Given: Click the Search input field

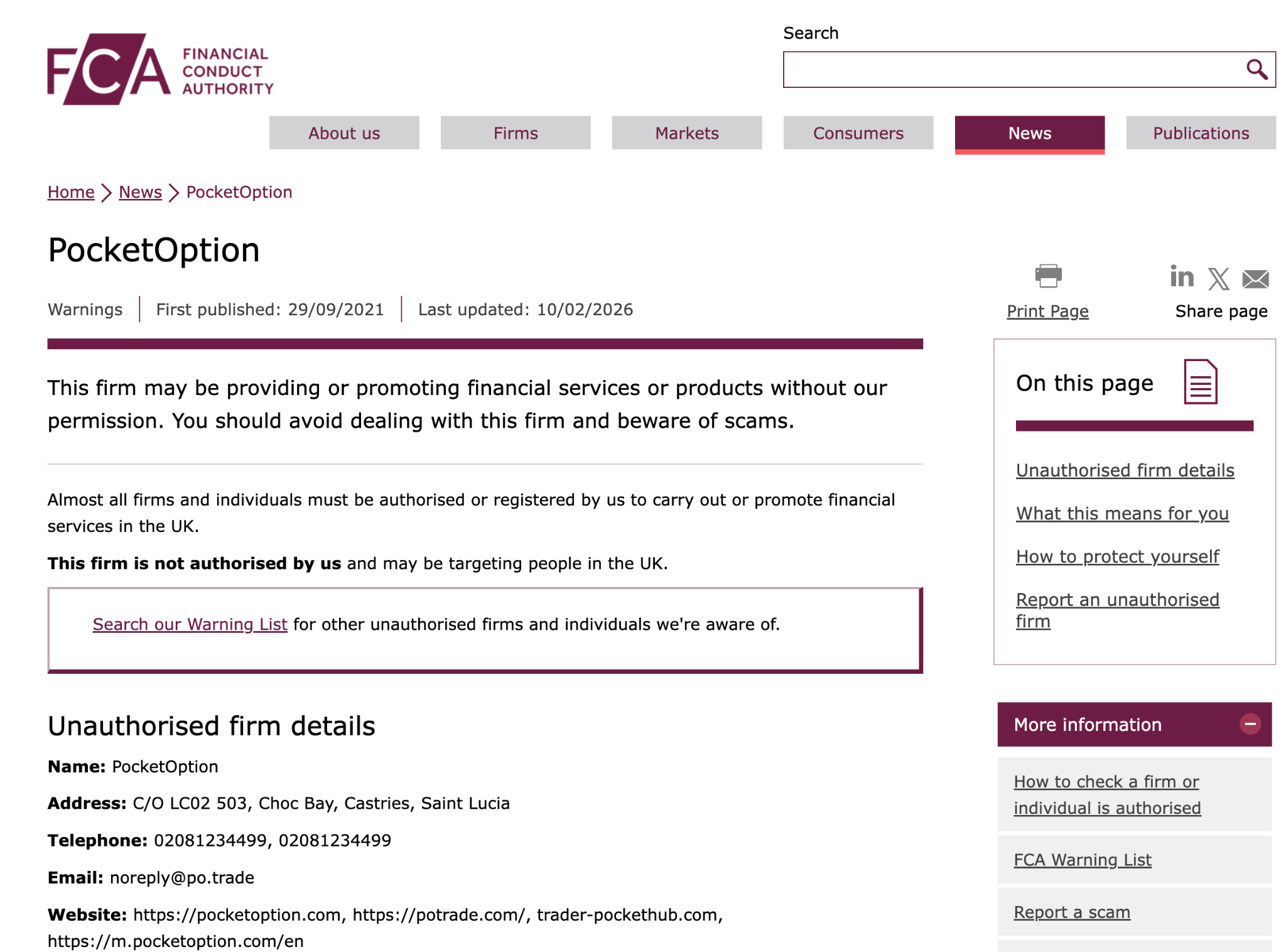Looking at the screenshot, I should (1011, 69).
